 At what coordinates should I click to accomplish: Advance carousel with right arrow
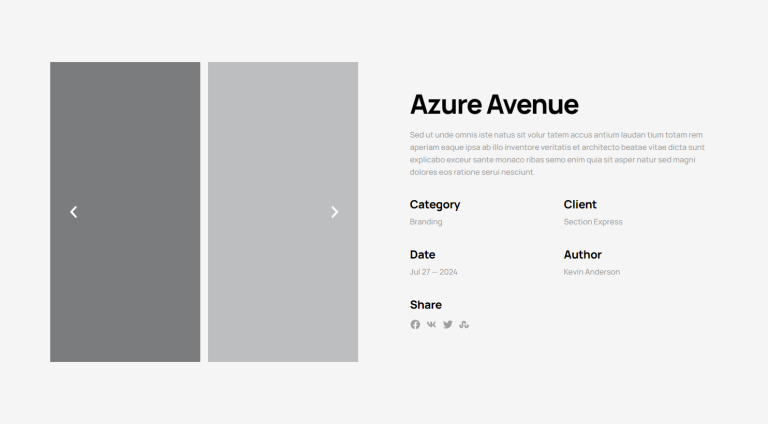tap(334, 212)
